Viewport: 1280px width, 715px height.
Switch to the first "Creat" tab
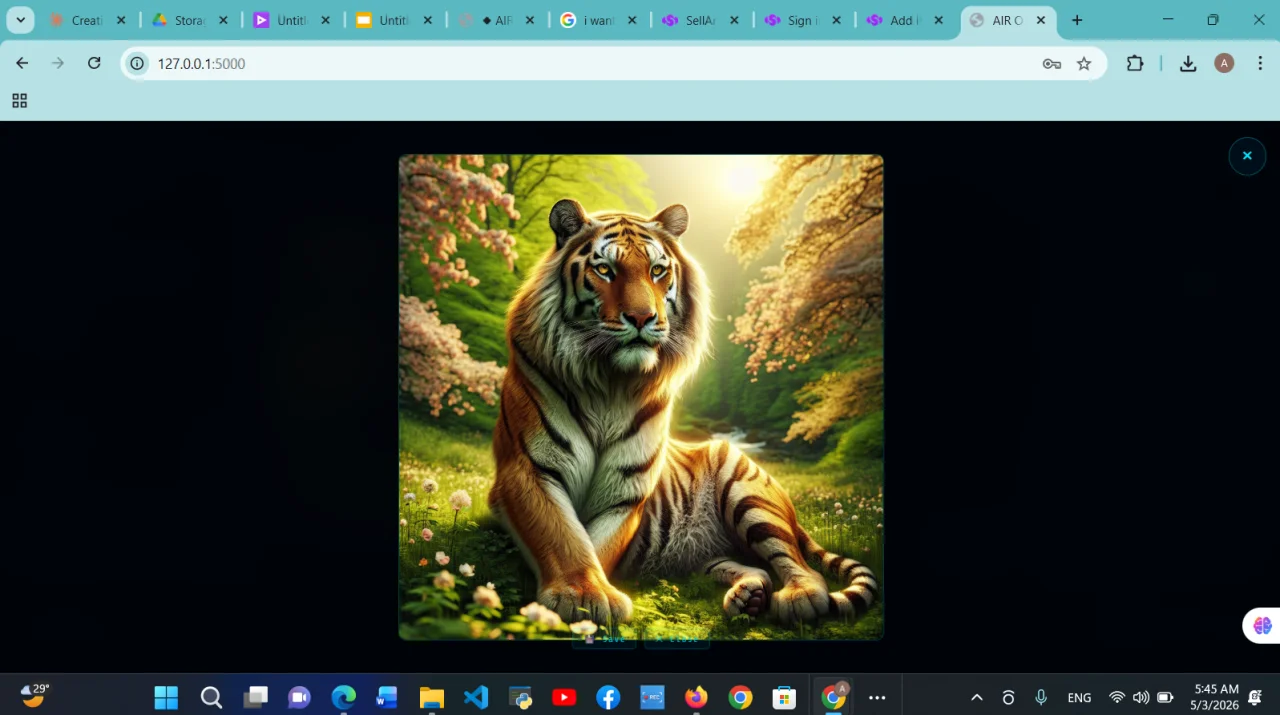86,20
